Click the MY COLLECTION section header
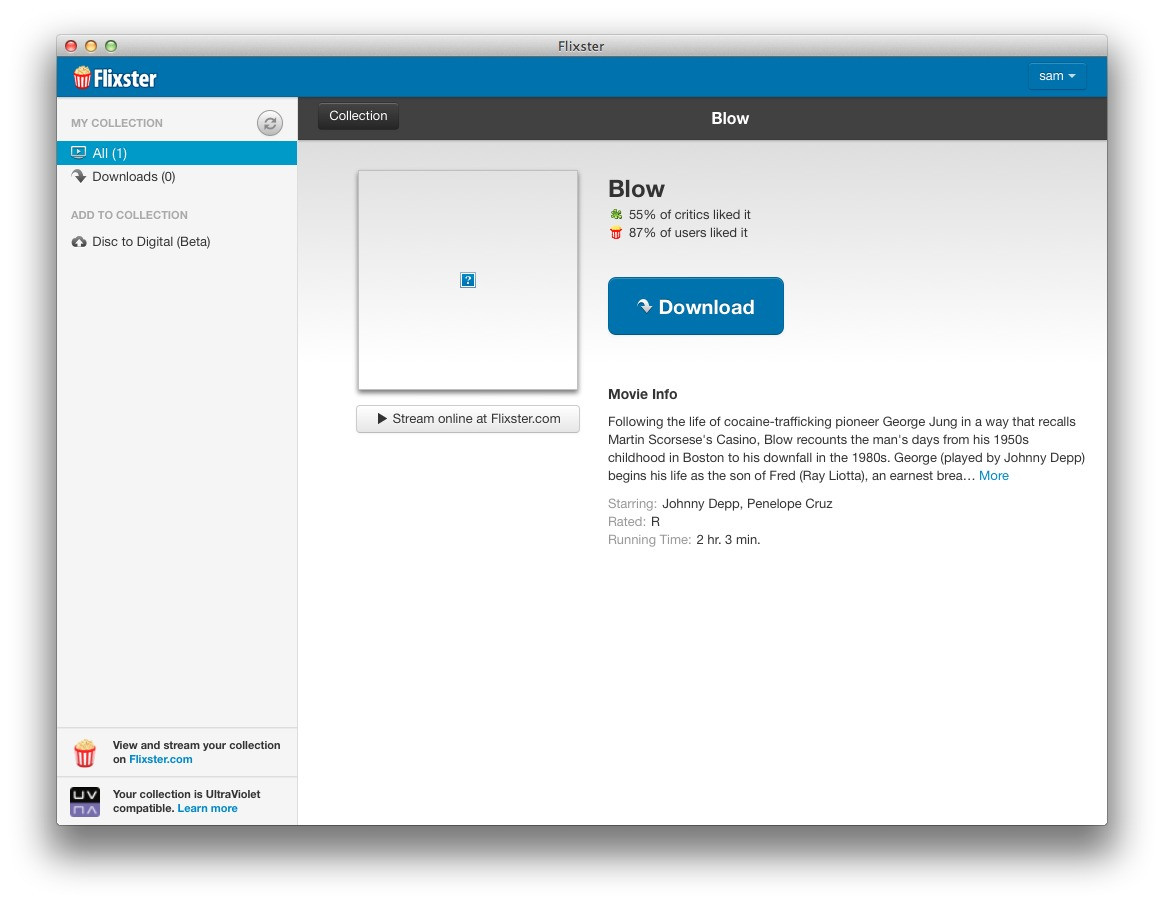 click(117, 123)
